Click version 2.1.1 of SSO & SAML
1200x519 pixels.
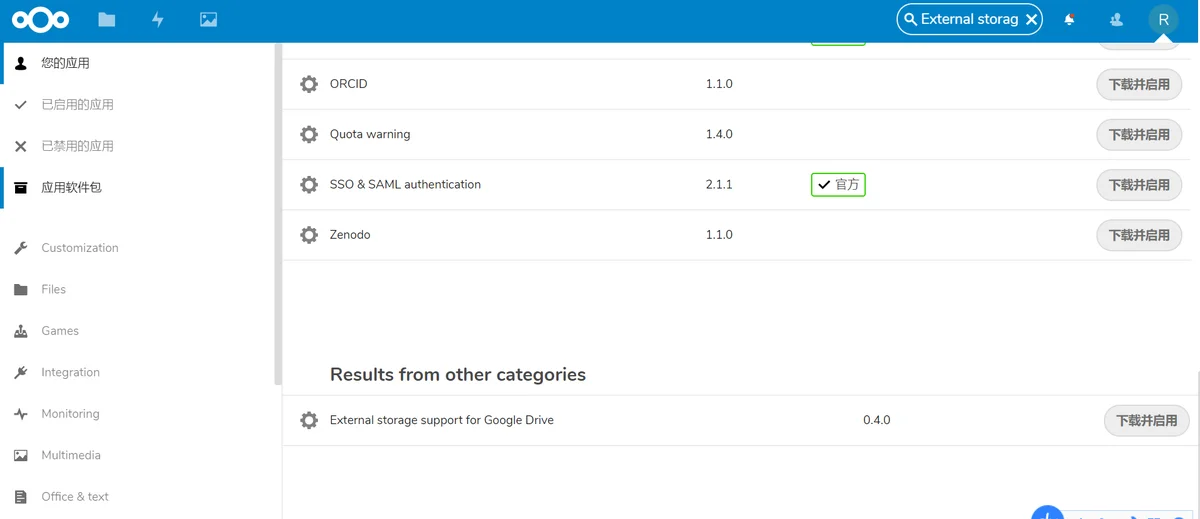pyautogui.click(x=719, y=185)
